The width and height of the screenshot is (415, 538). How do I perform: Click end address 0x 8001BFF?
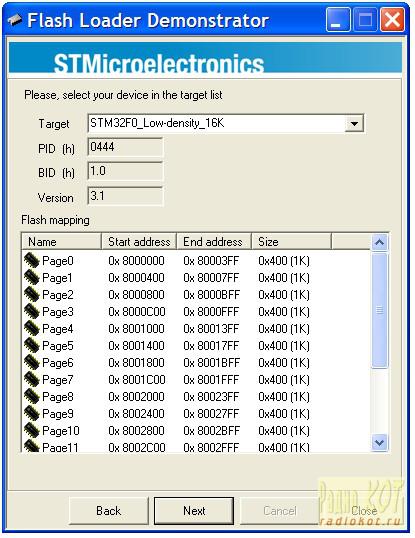[x=212, y=363]
